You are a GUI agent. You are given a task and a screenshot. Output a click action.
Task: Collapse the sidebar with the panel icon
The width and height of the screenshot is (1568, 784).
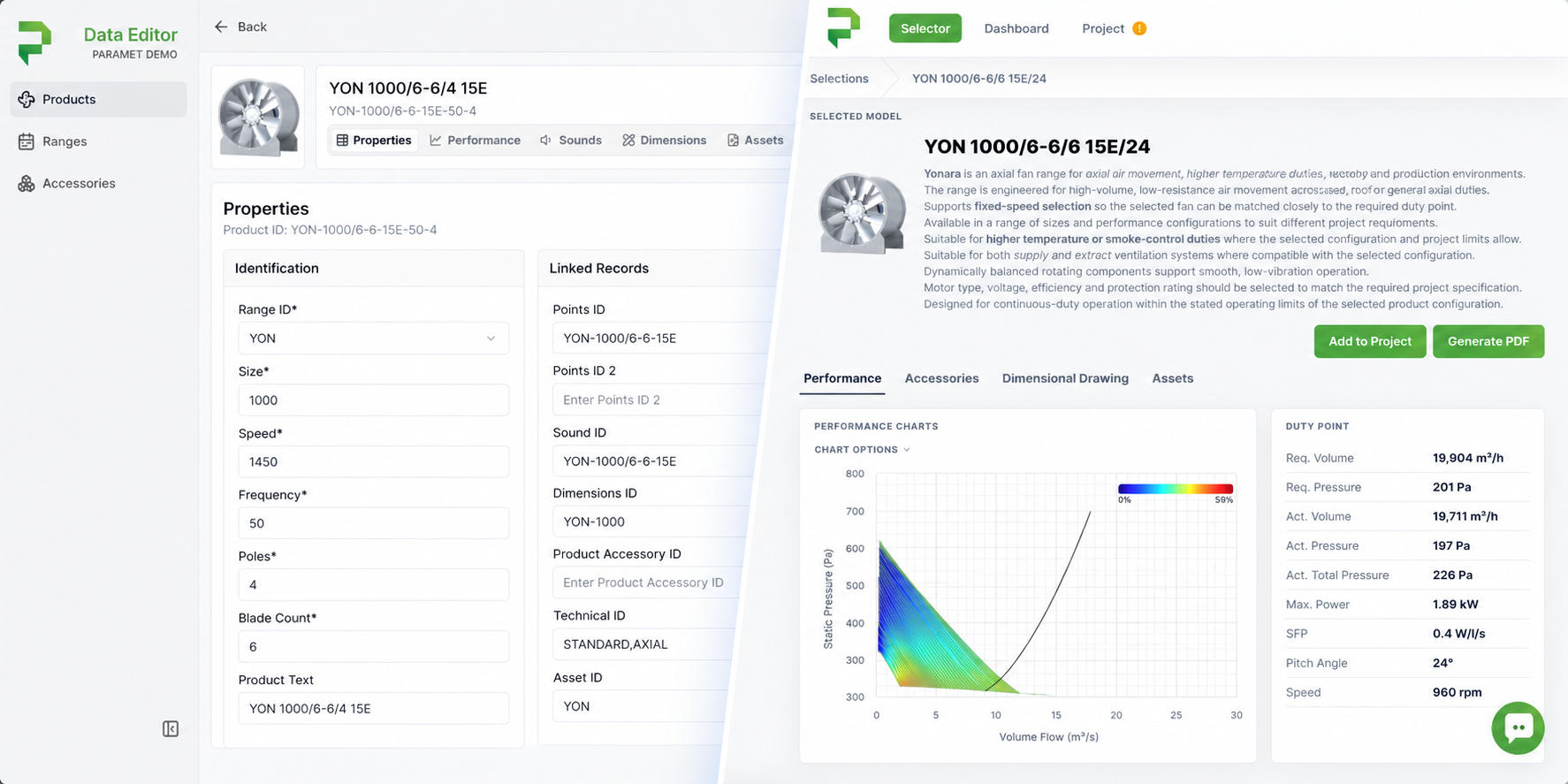pos(171,728)
